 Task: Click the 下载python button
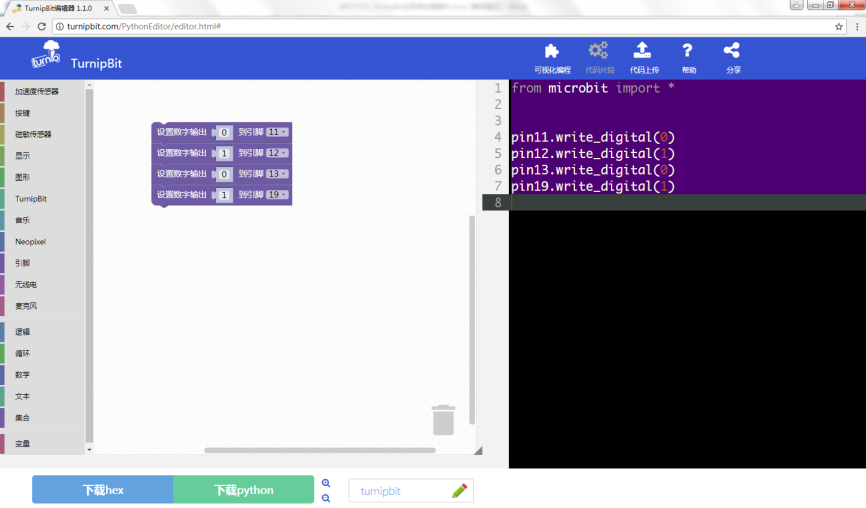pyautogui.click(x=244, y=490)
